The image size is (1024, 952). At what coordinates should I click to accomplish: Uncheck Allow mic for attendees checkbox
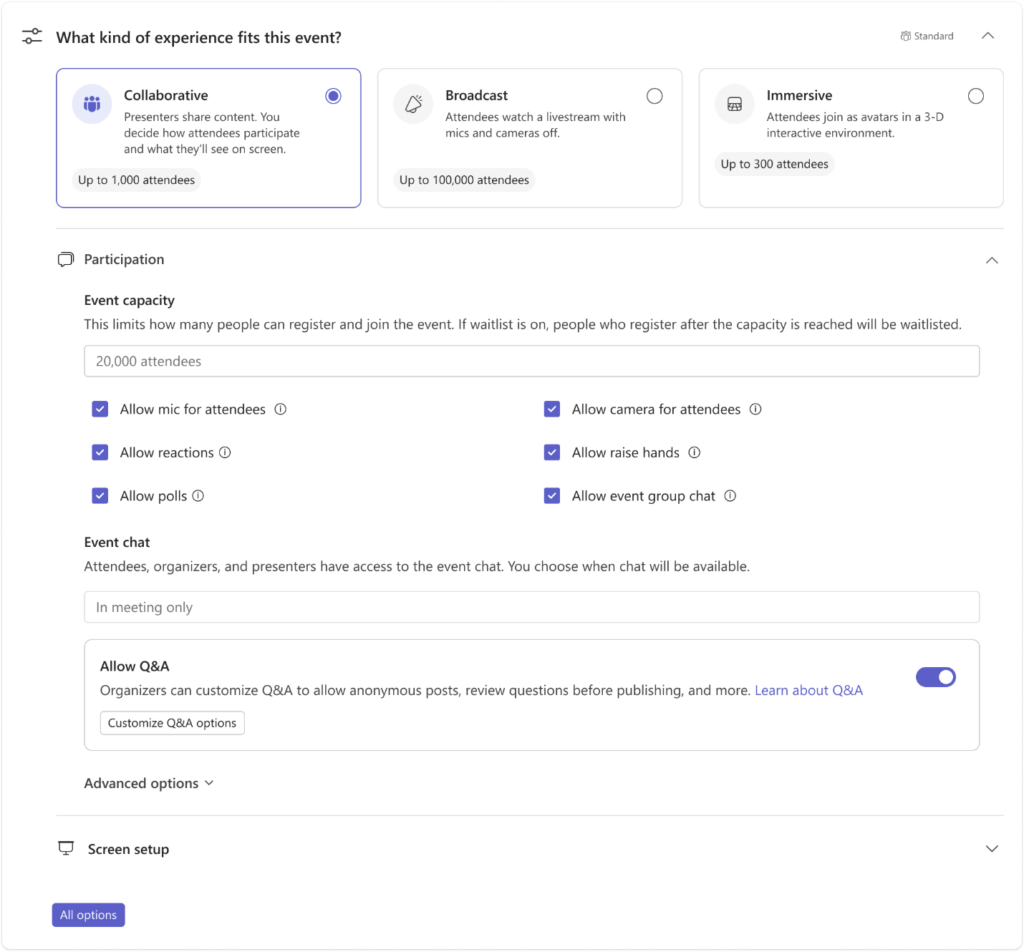(100, 409)
